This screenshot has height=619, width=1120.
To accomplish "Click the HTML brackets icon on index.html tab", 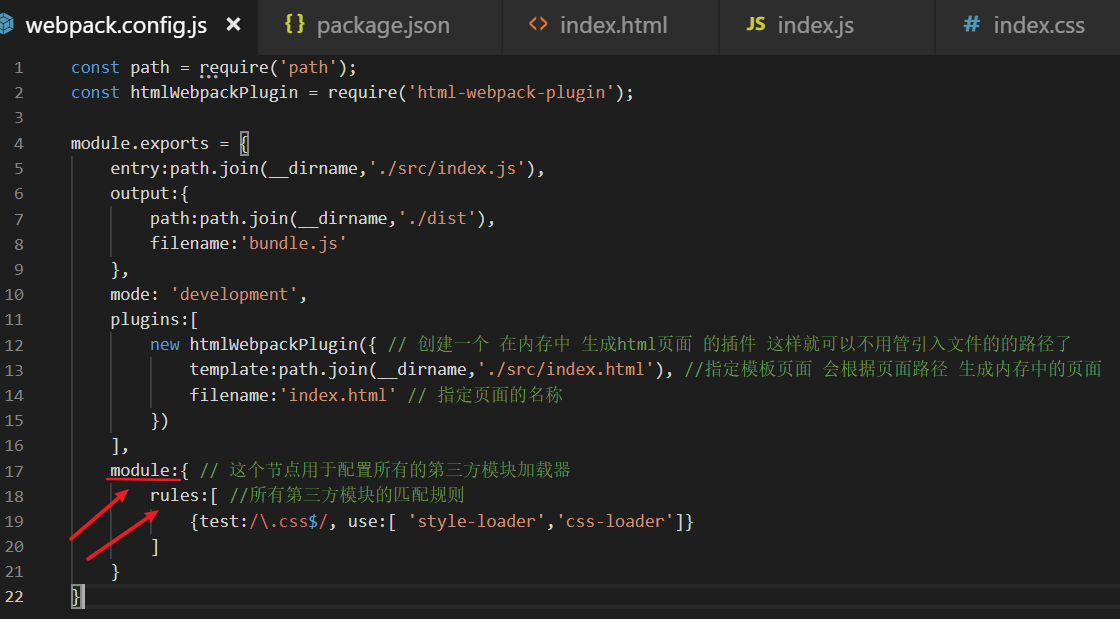I will (x=538, y=24).
